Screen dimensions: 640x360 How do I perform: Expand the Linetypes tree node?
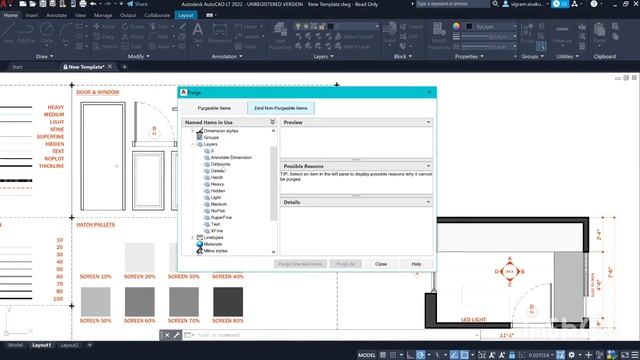coord(193,237)
